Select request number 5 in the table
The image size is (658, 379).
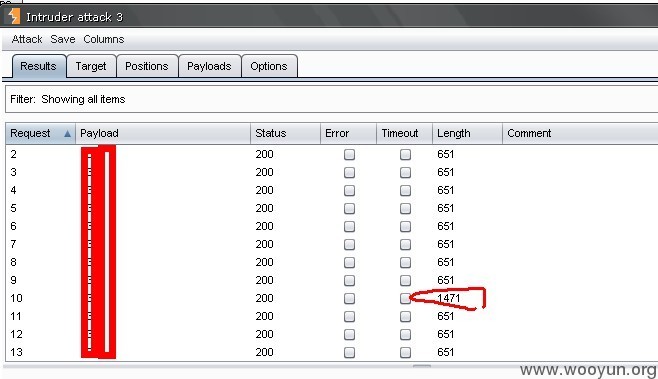(x=13, y=209)
